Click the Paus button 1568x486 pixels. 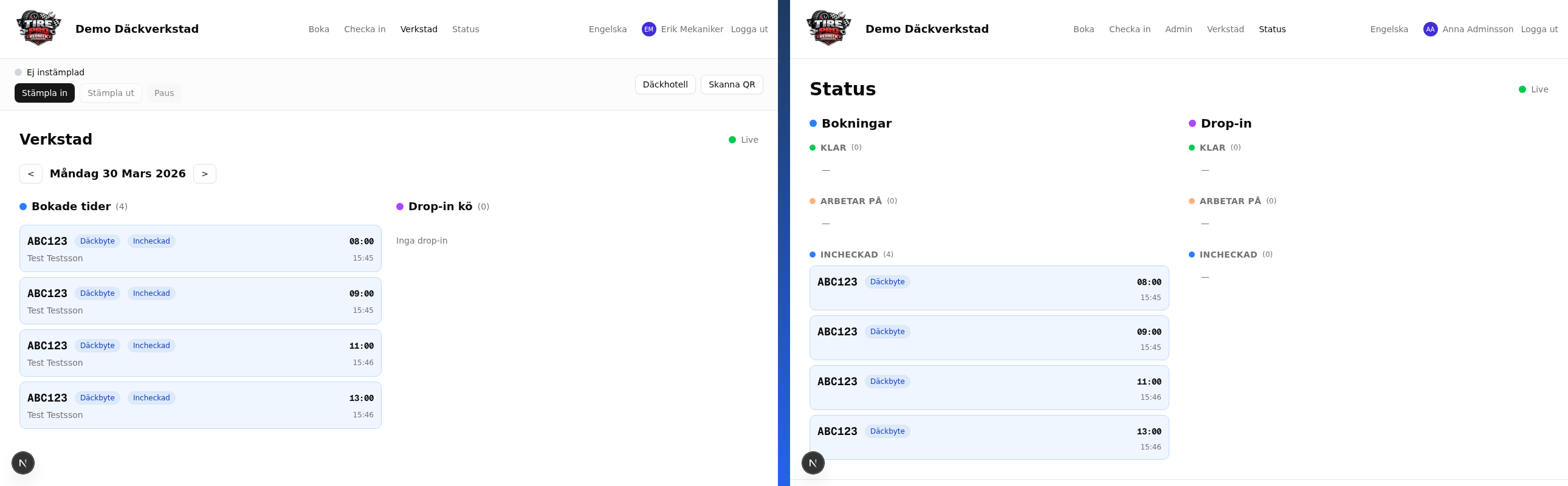pos(163,93)
